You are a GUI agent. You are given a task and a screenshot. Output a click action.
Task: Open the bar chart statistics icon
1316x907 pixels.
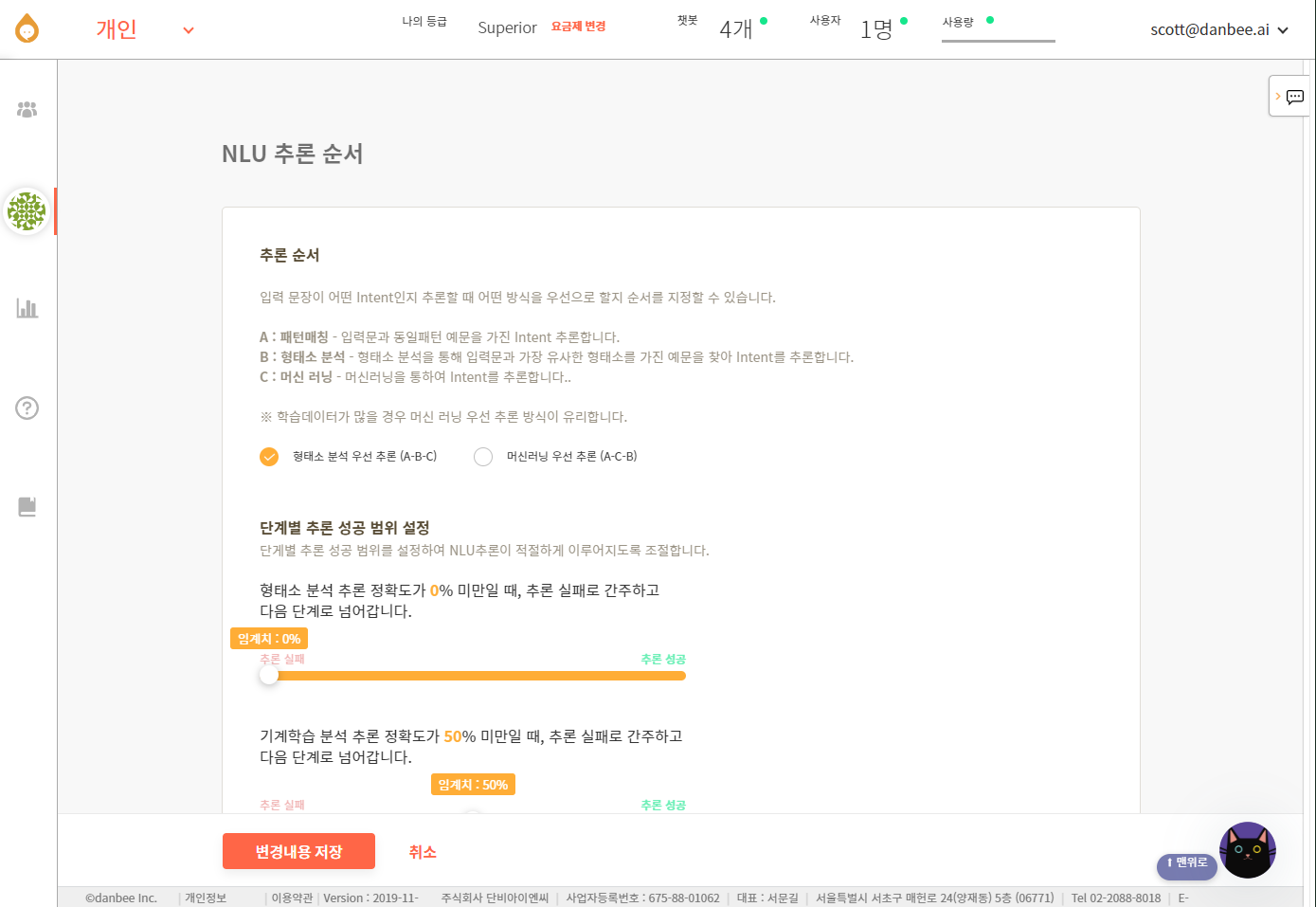[x=27, y=308]
